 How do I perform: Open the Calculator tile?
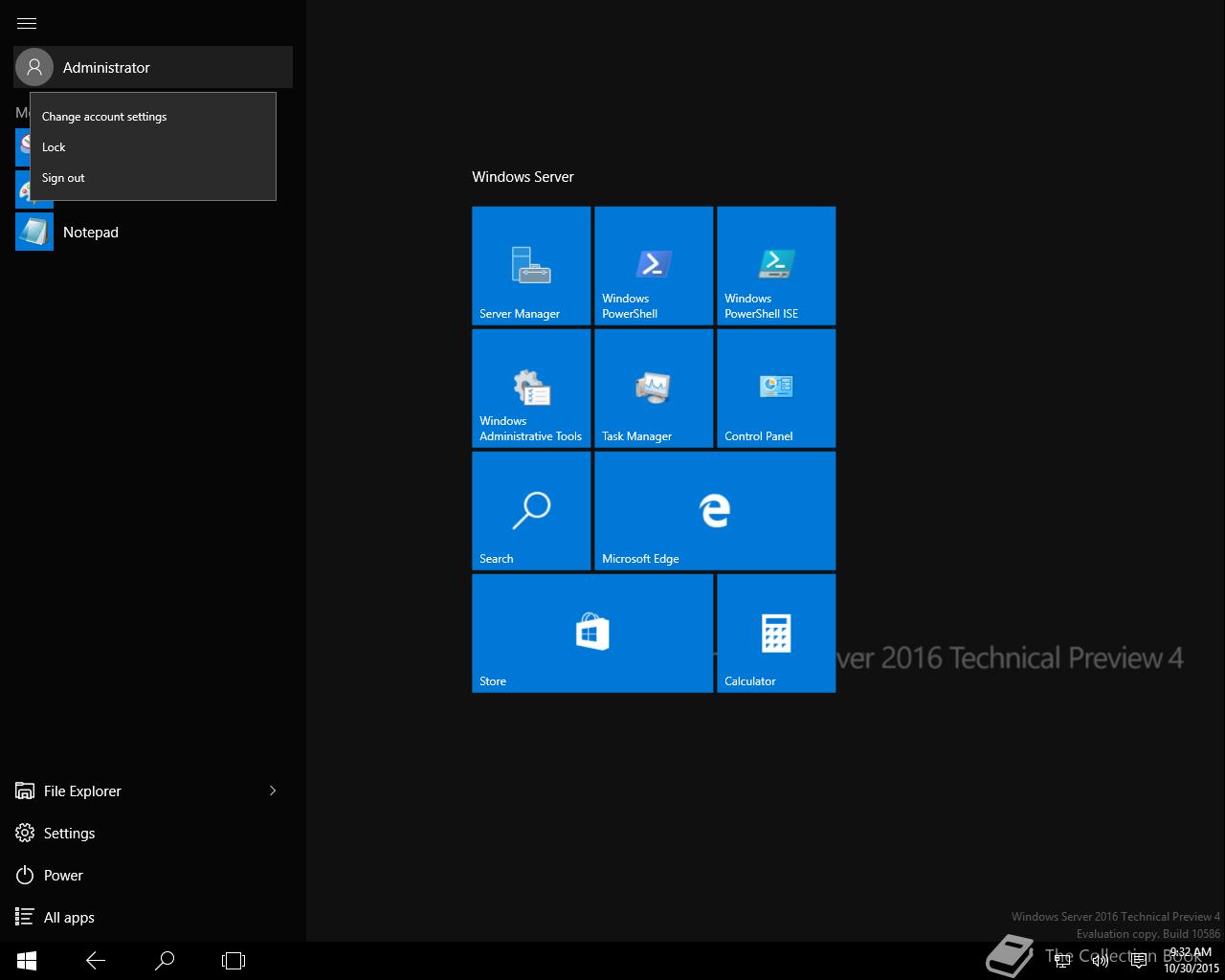(x=776, y=634)
